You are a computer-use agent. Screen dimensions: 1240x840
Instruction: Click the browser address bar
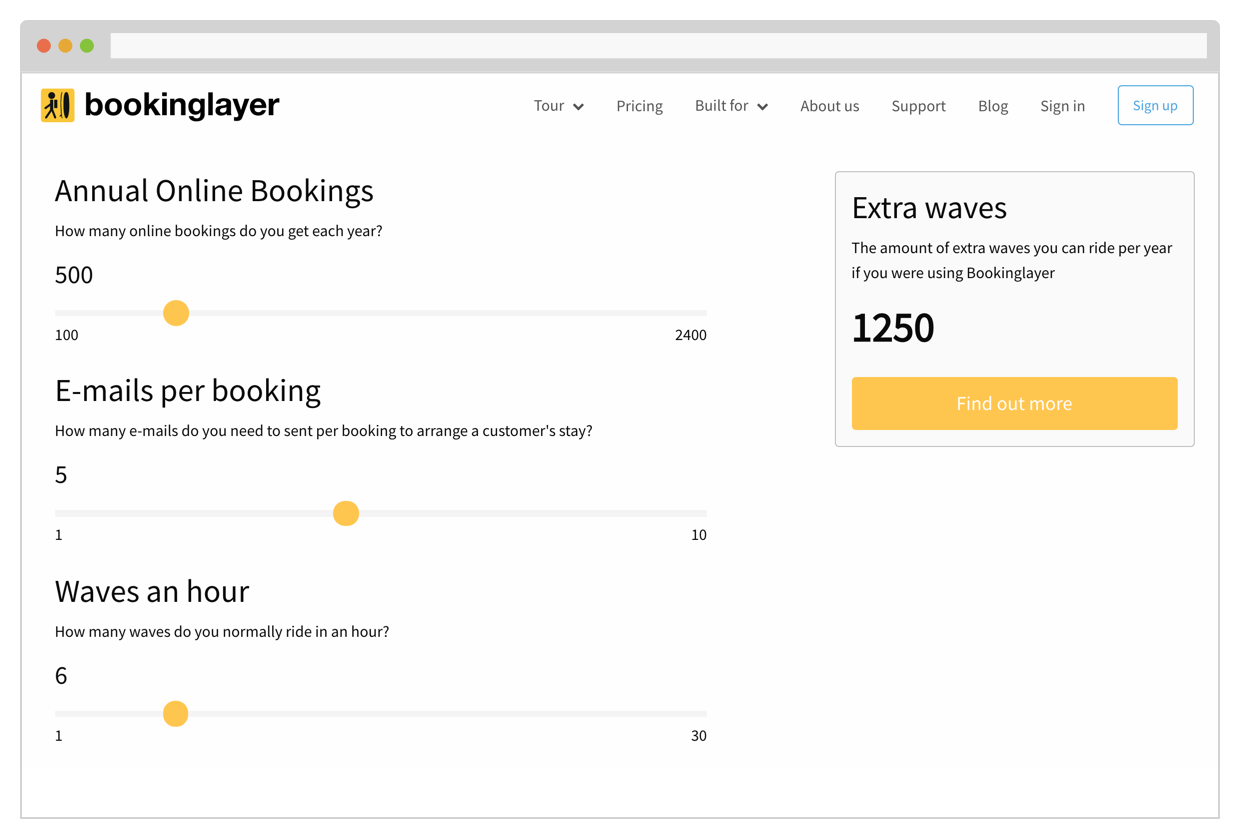pos(658,46)
